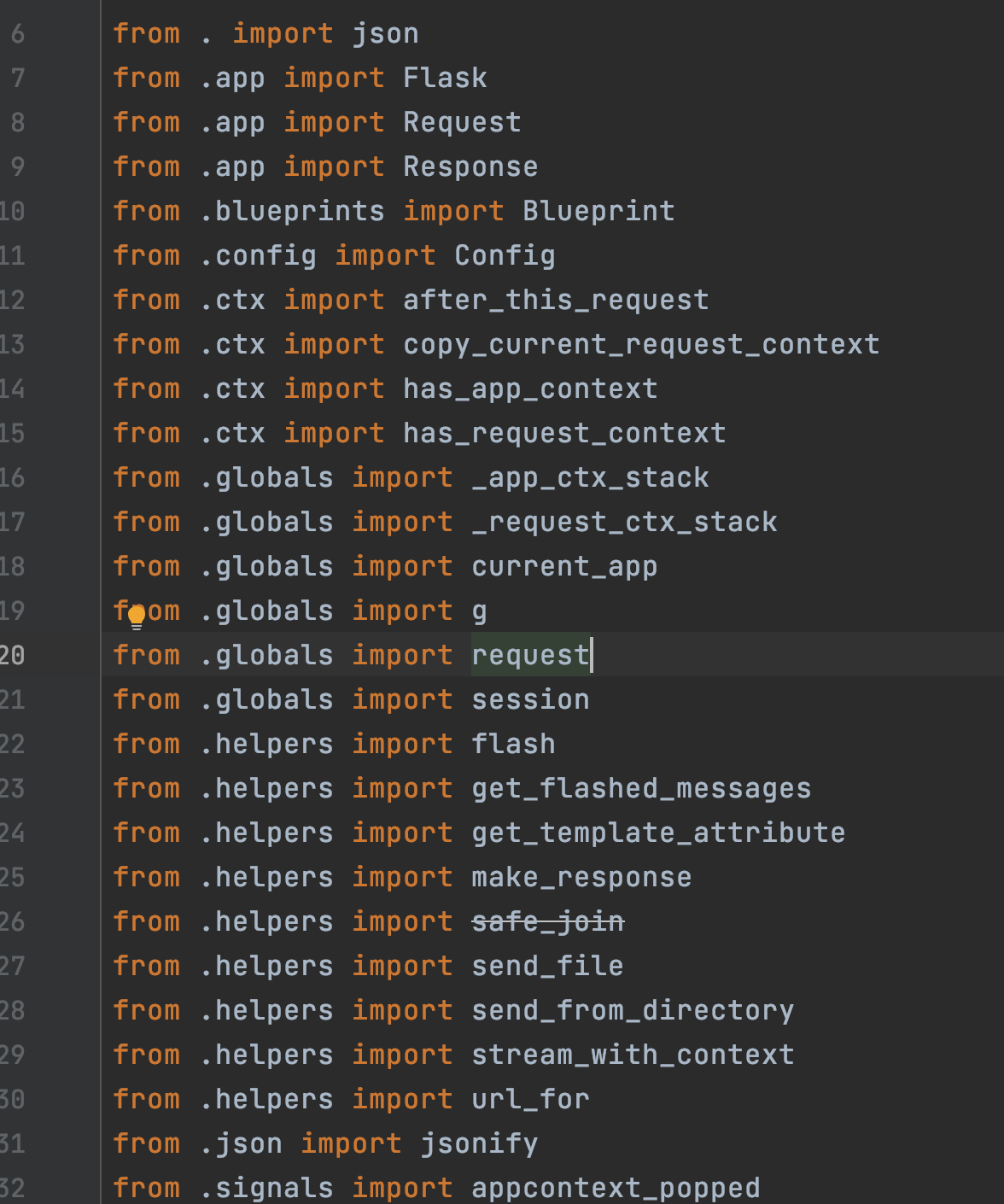Click 'Response' imported from .app
Screen dimensions: 1004x1204
(470, 167)
